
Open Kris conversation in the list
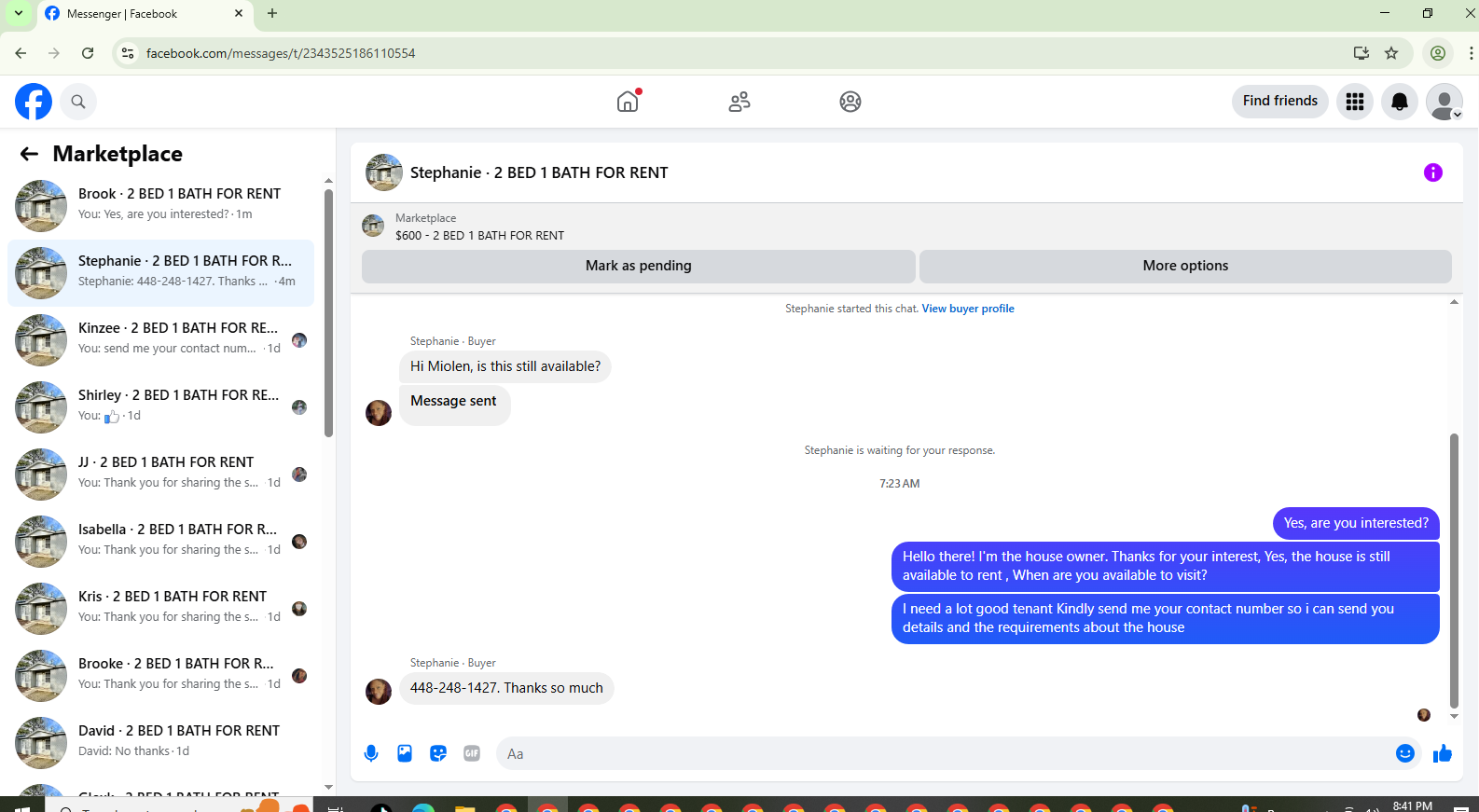[x=160, y=608]
